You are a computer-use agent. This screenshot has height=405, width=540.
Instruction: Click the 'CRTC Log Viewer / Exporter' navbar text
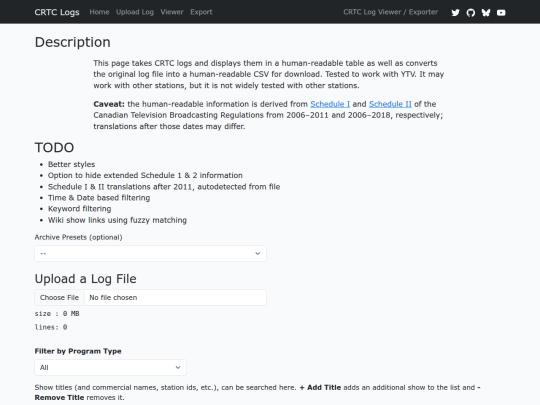click(x=391, y=12)
